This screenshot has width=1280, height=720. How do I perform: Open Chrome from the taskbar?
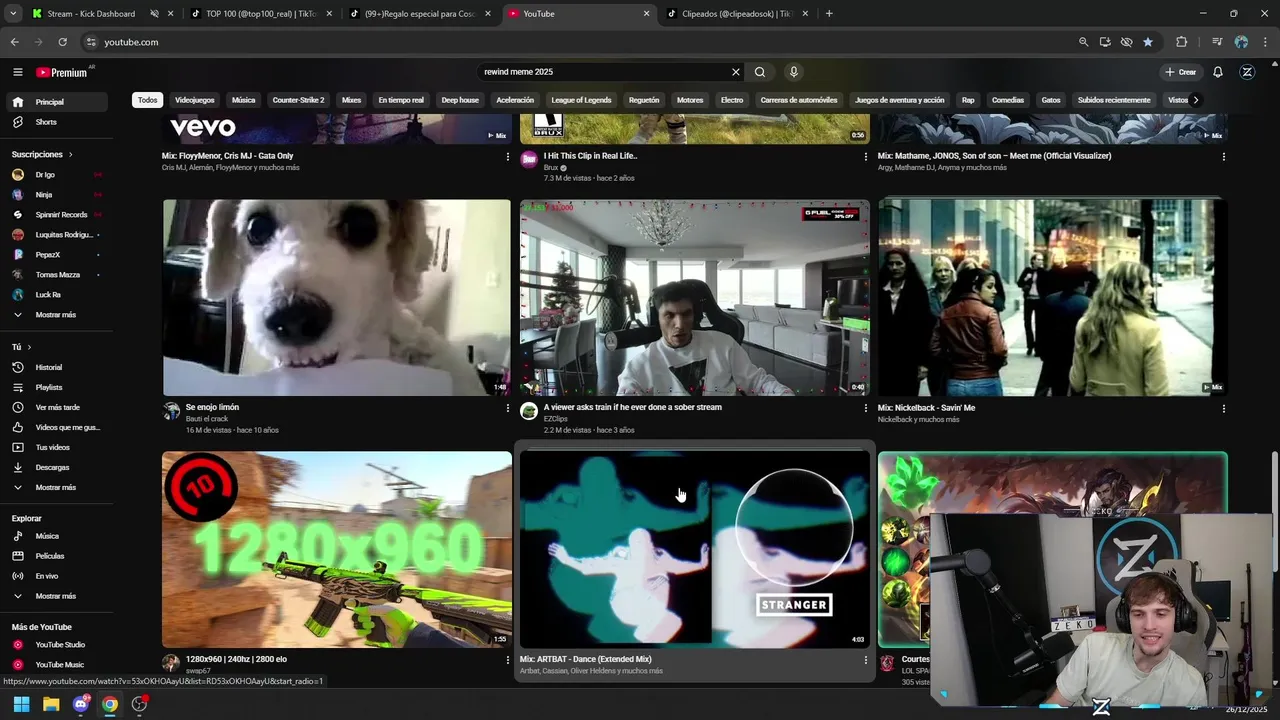tap(110, 704)
